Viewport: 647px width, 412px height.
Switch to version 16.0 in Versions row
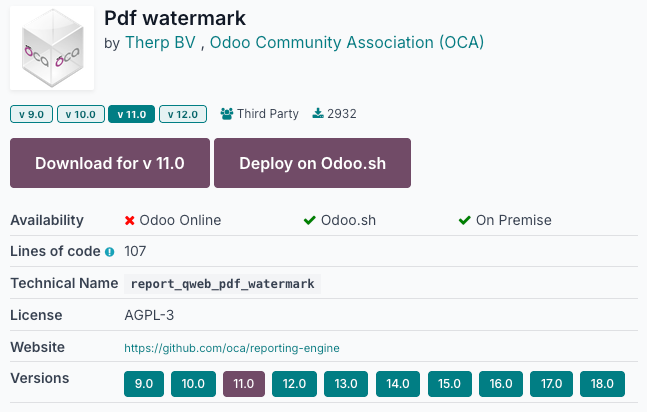(501, 384)
